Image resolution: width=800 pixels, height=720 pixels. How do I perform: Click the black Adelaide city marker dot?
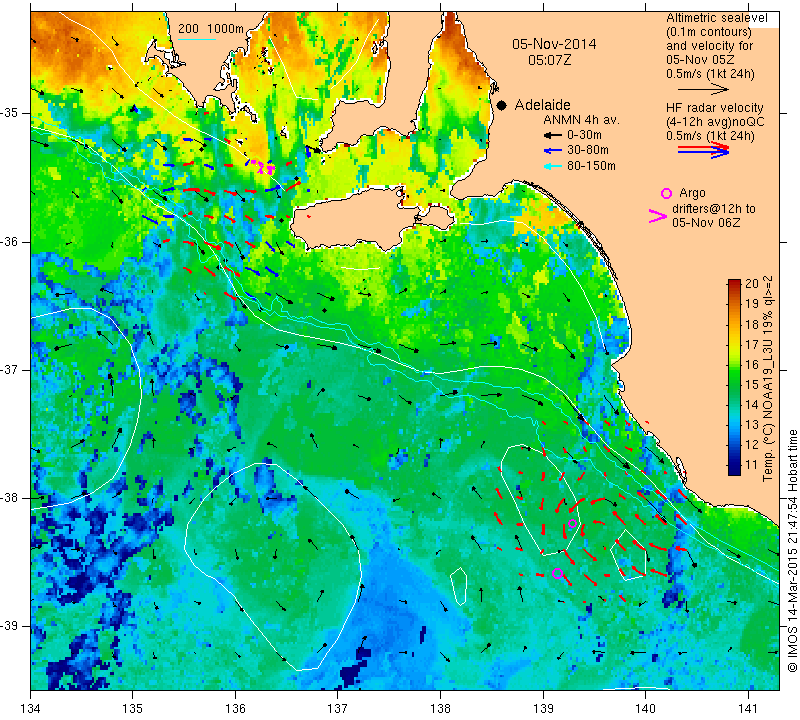pyautogui.click(x=502, y=105)
